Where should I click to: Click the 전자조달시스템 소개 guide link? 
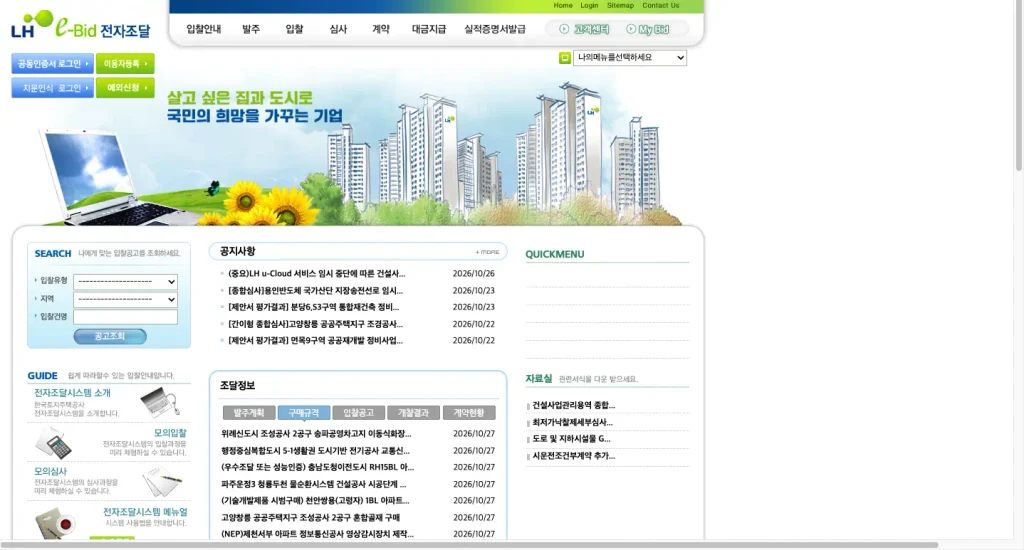(x=72, y=393)
